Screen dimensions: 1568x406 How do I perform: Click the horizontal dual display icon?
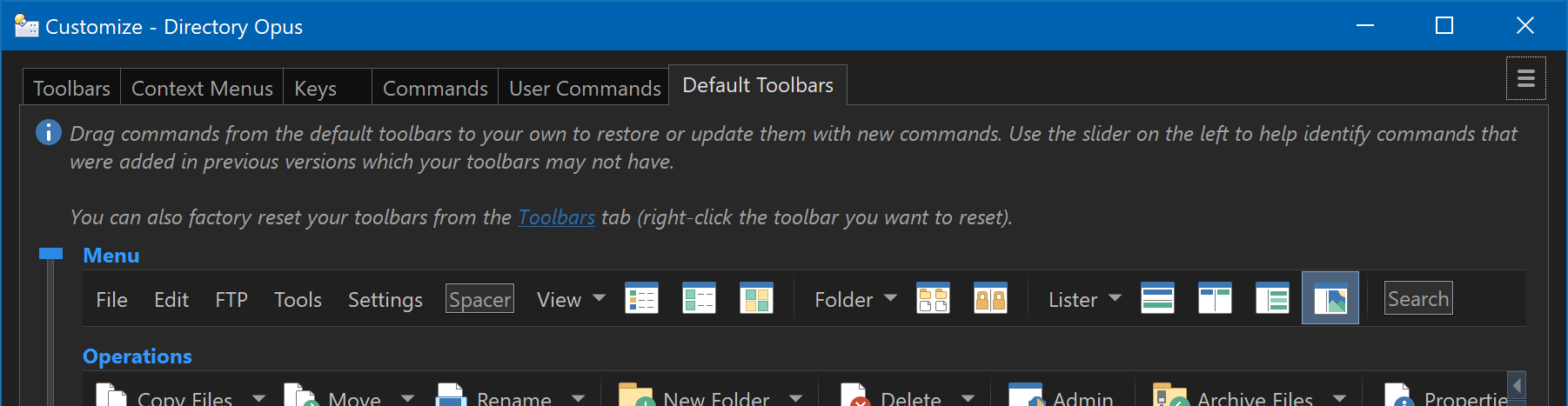pyautogui.click(x=1158, y=298)
